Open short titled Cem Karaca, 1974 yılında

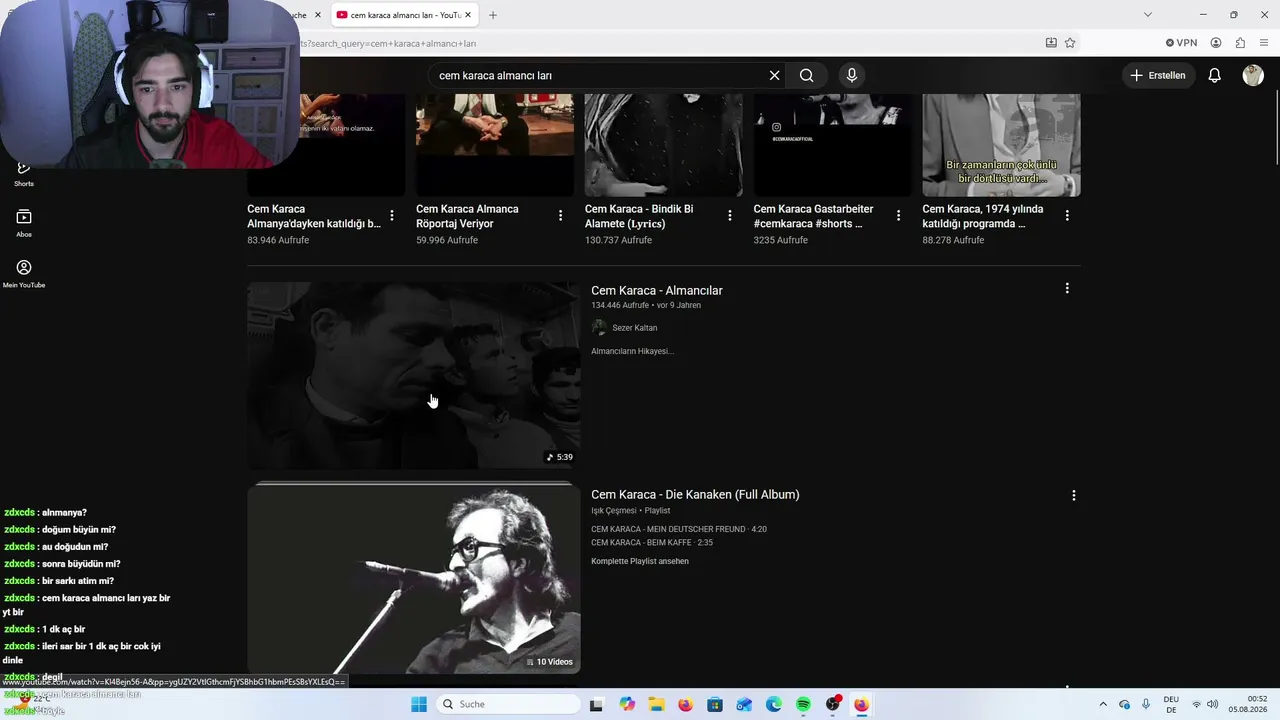983,216
